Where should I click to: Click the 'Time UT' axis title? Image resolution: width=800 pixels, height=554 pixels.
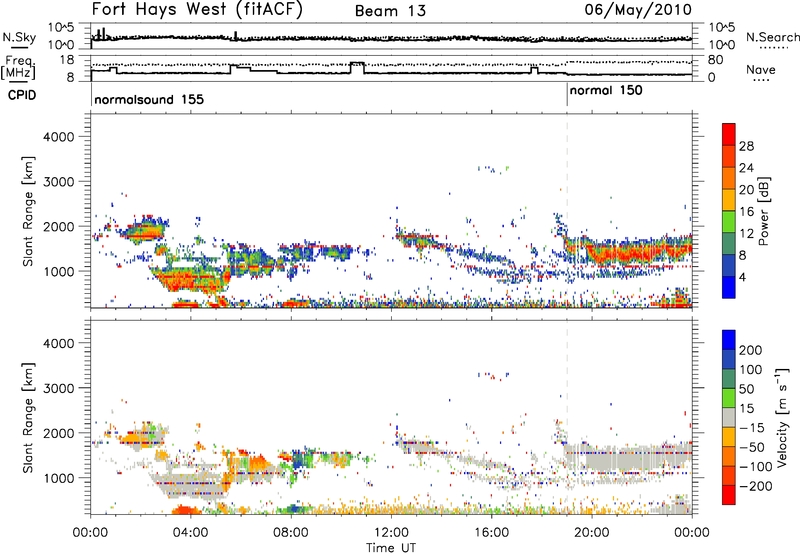point(391,547)
